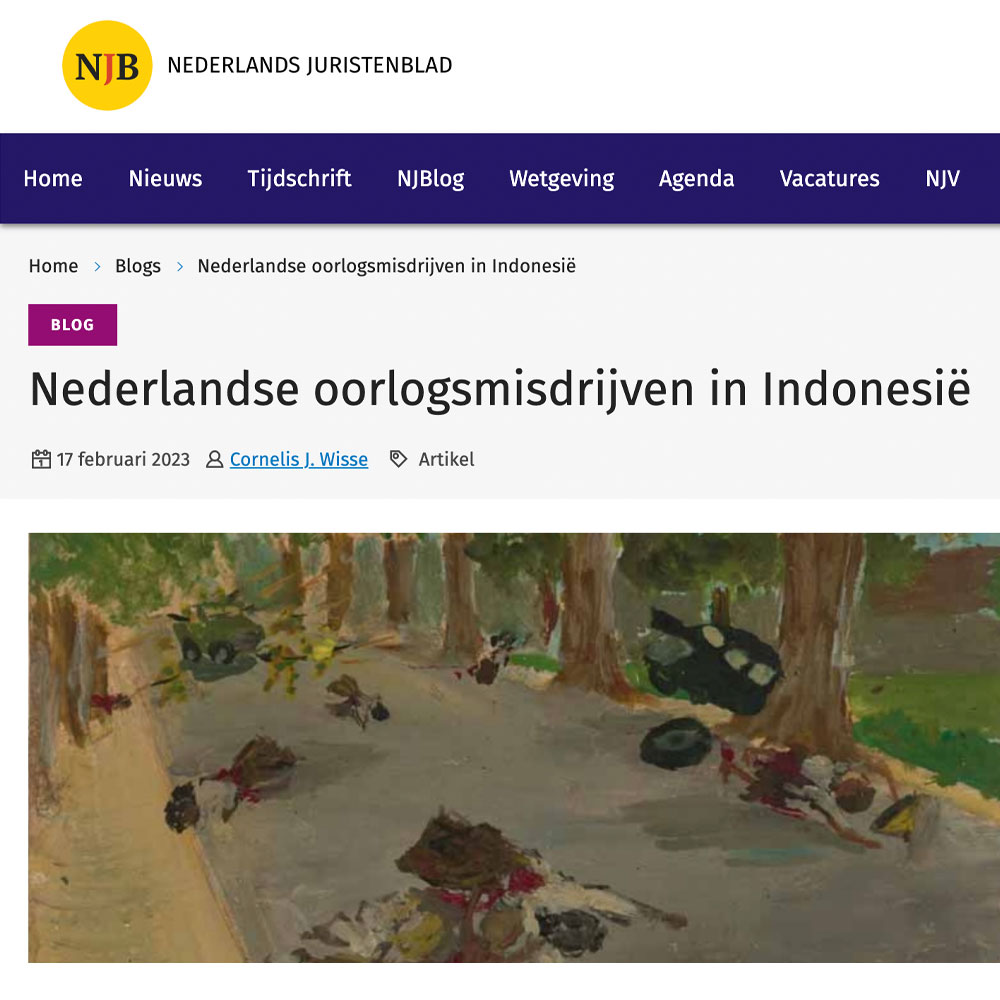Click the author person icon
1000x1000 pixels.
214,459
